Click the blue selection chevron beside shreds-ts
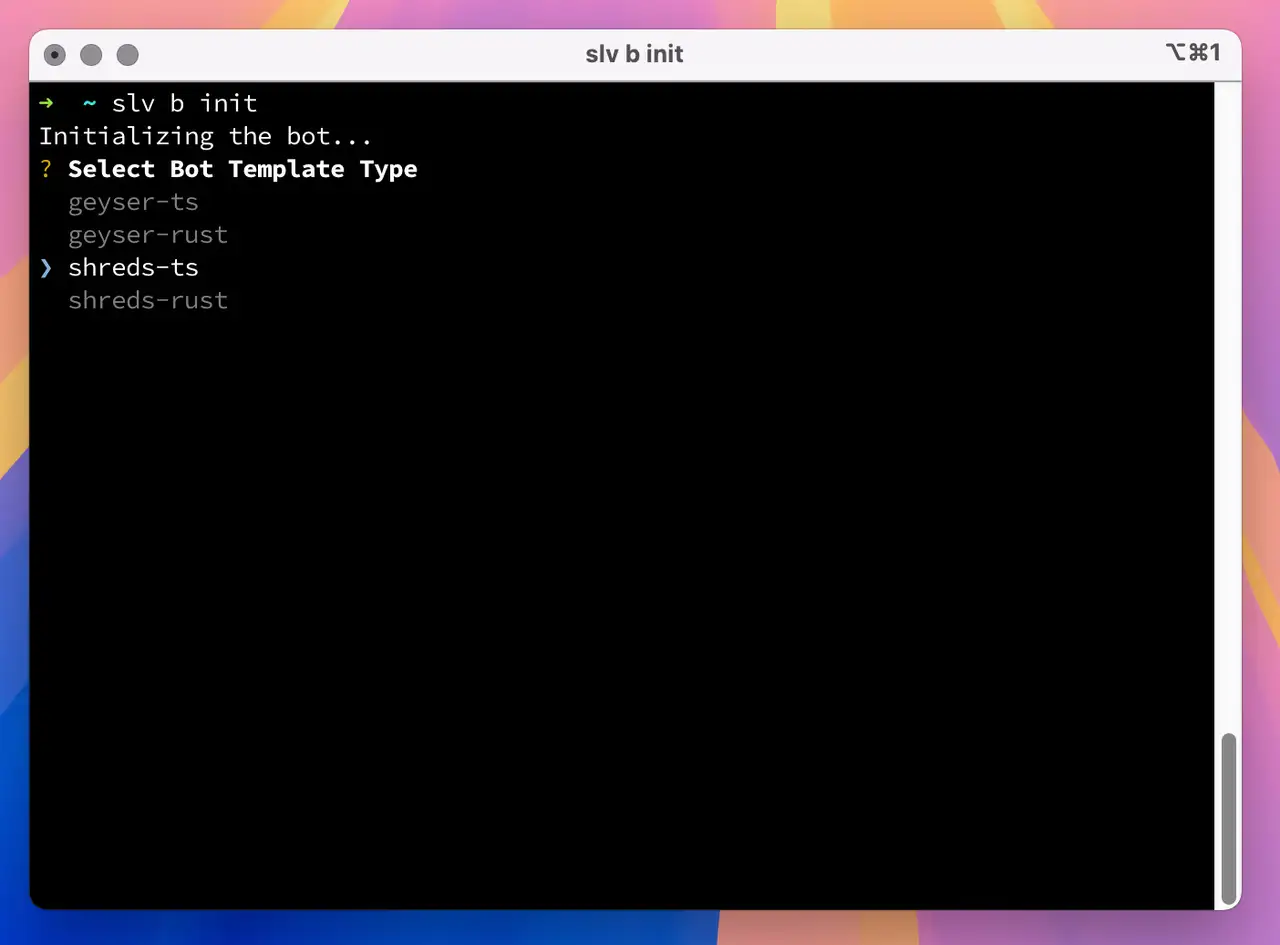The image size is (1280, 945). (46, 268)
